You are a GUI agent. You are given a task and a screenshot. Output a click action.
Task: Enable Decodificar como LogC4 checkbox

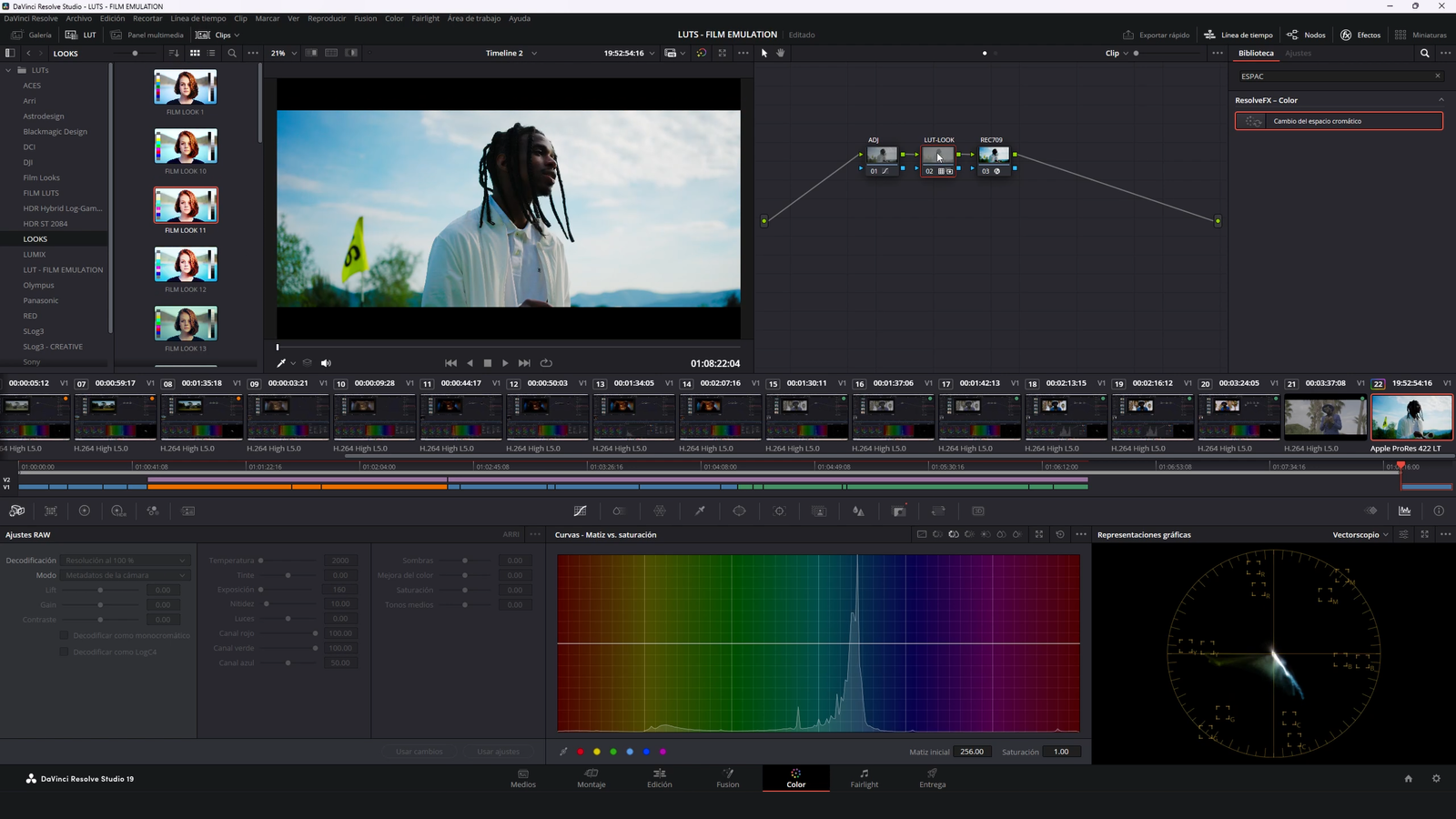point(64,652)
